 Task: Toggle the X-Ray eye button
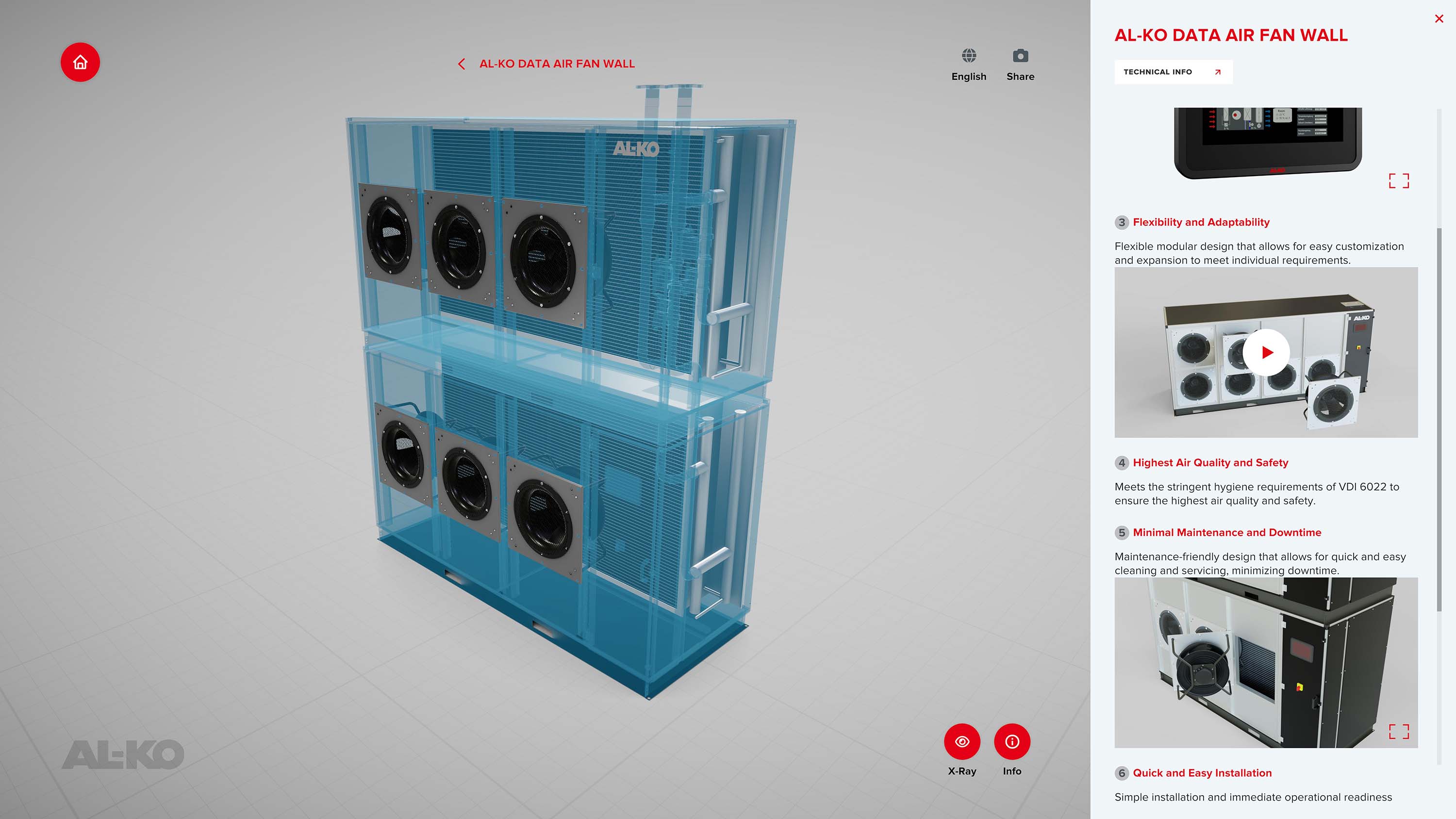961,741
